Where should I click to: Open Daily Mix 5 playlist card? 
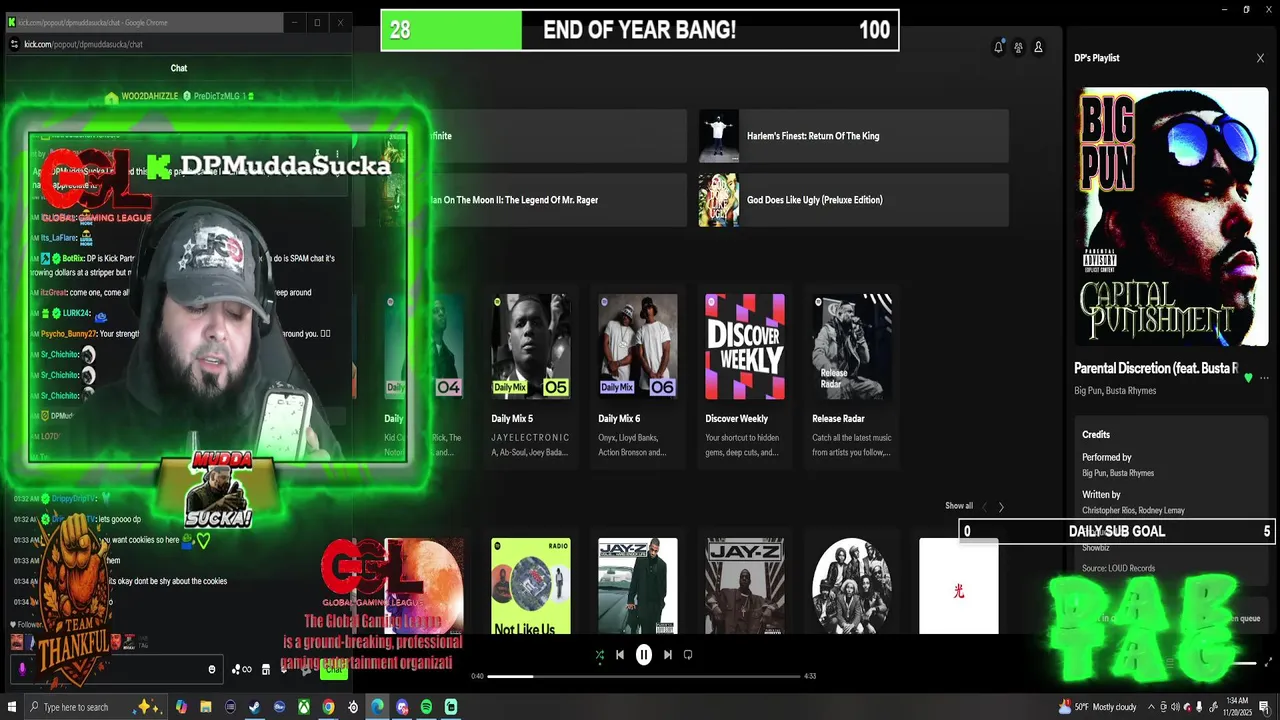tap(531, 376)
